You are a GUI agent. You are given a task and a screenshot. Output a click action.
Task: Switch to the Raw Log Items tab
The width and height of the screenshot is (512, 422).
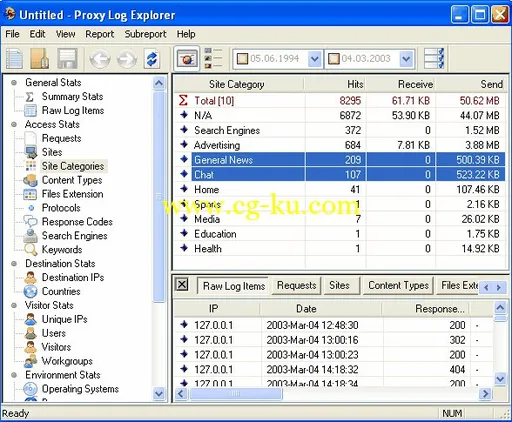click(234, 286)
